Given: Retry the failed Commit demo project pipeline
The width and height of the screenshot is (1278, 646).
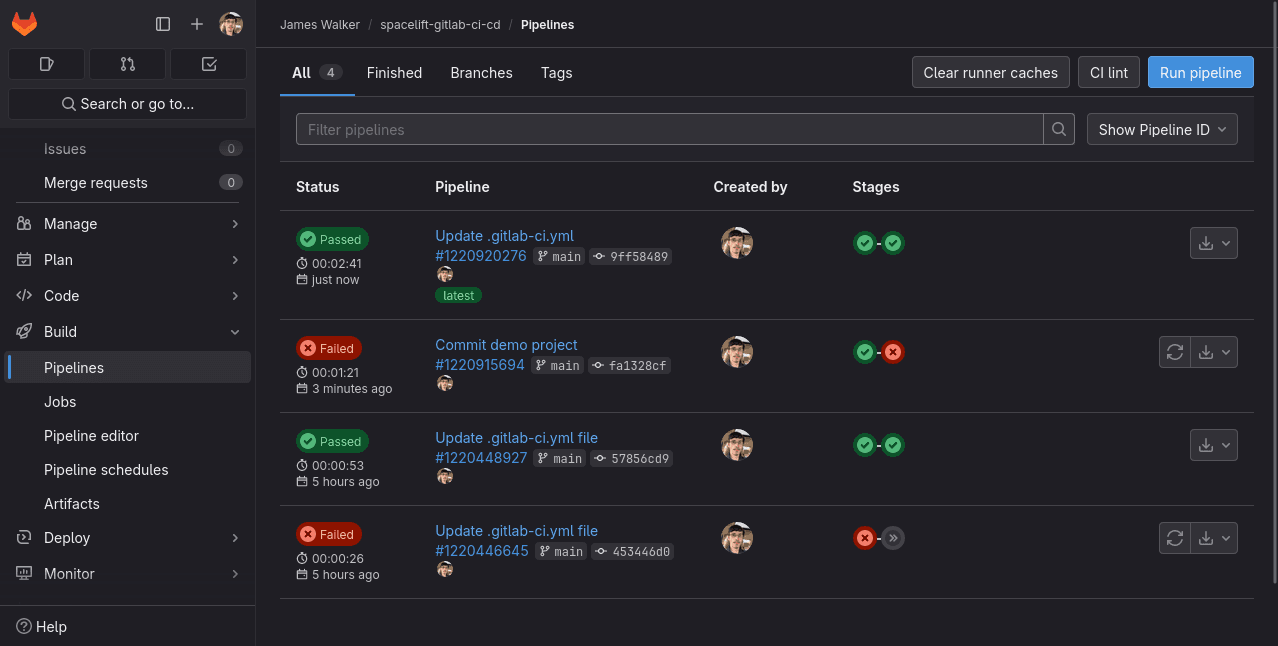Looking at the screenshot, I should 1175,352.
